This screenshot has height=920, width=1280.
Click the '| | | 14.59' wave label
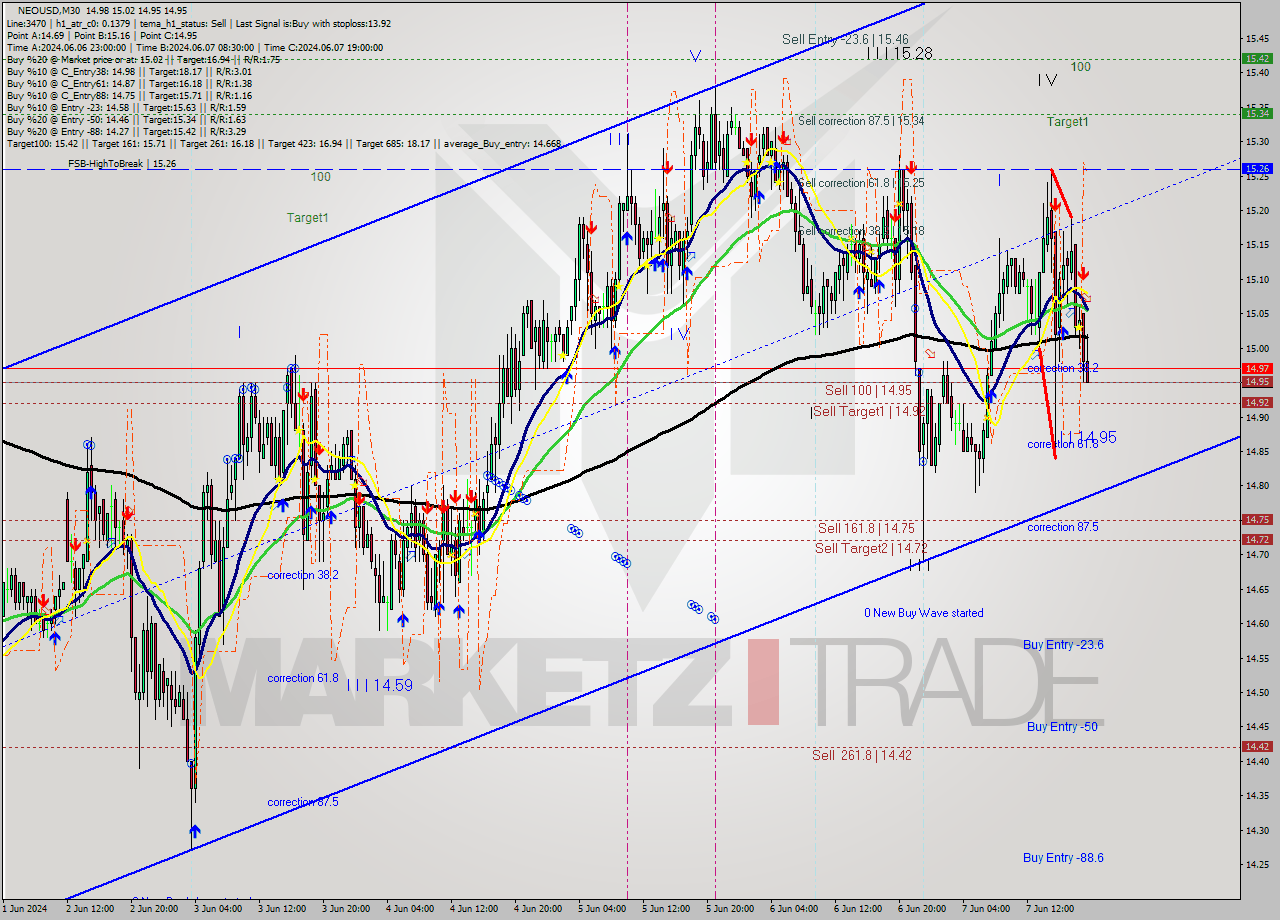(380, 685)
